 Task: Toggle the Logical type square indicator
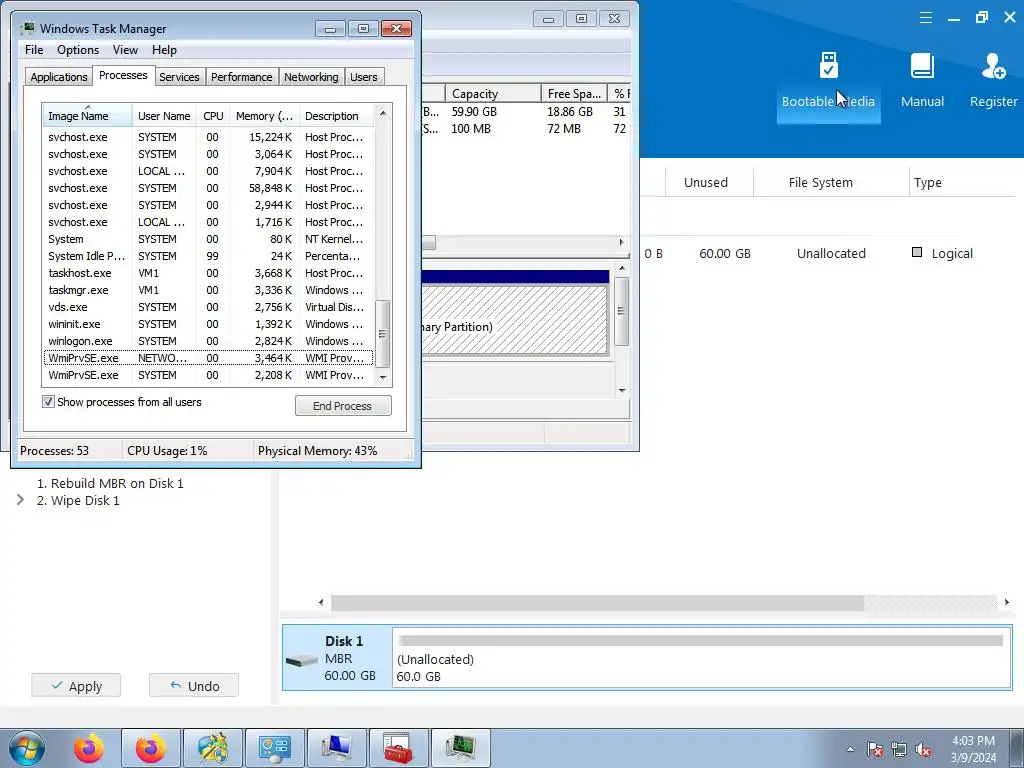(917, 252)
